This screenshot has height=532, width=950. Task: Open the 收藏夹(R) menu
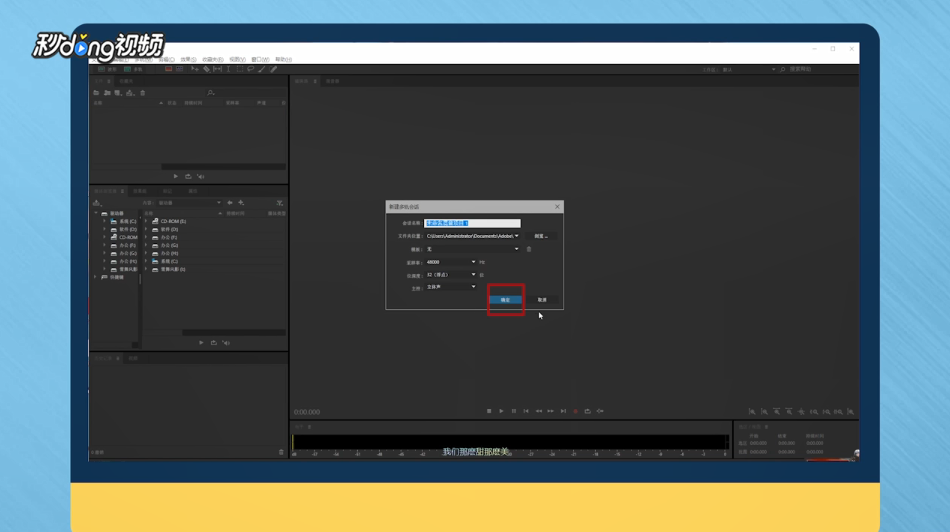pos(213,59)
